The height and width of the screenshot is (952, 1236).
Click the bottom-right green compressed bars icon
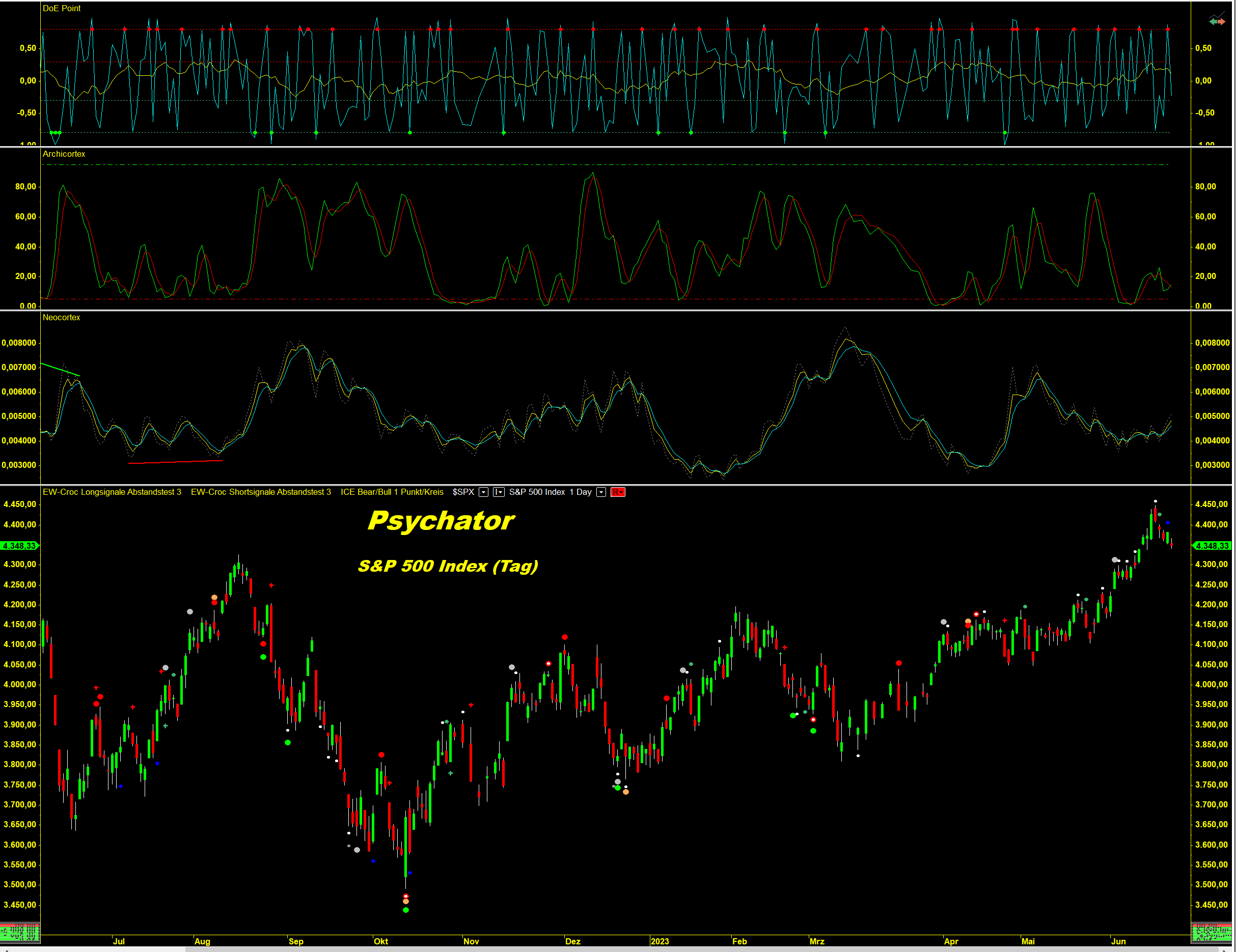pos(1211,932)
